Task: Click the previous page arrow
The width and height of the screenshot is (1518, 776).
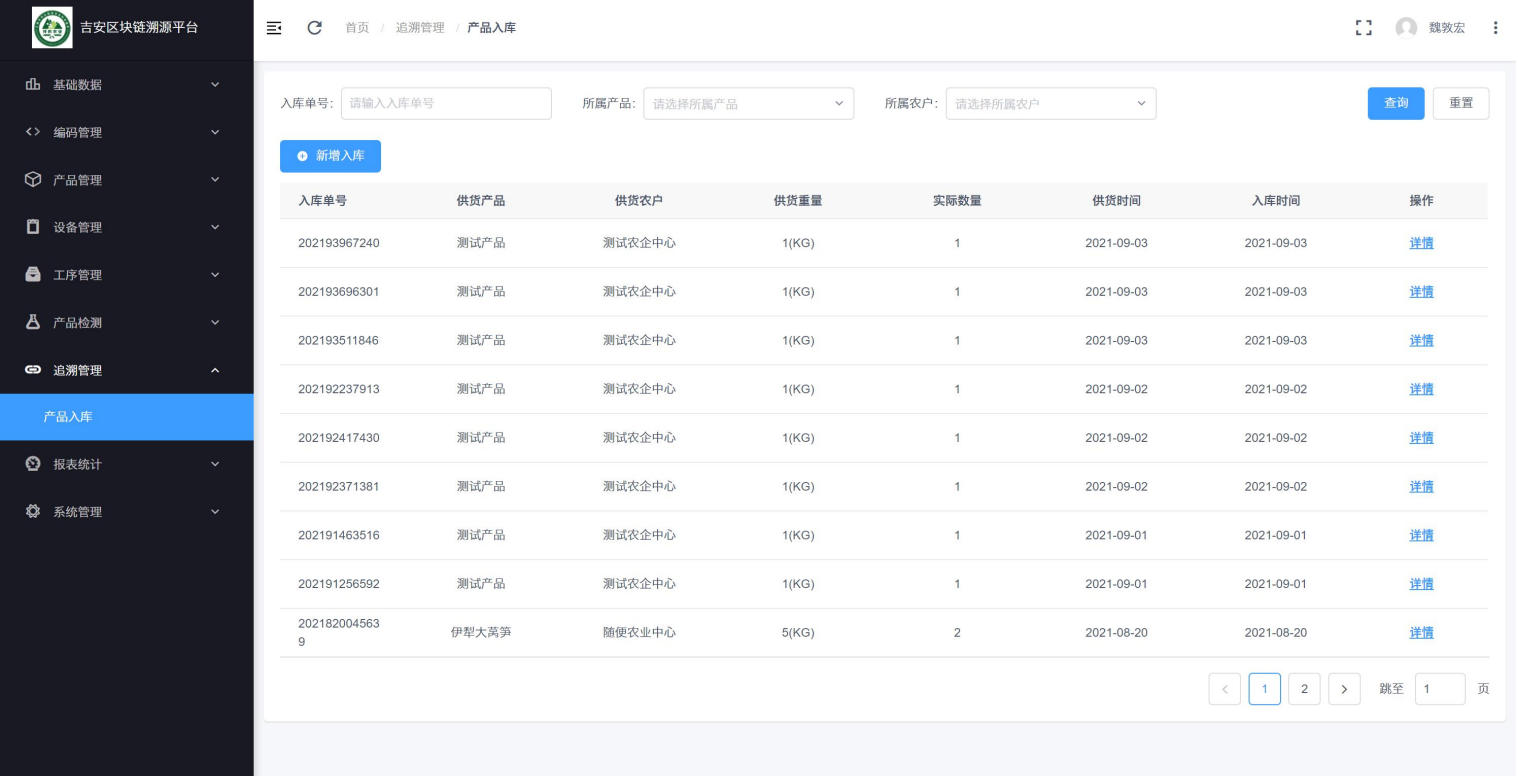Action: [1224, 689]
